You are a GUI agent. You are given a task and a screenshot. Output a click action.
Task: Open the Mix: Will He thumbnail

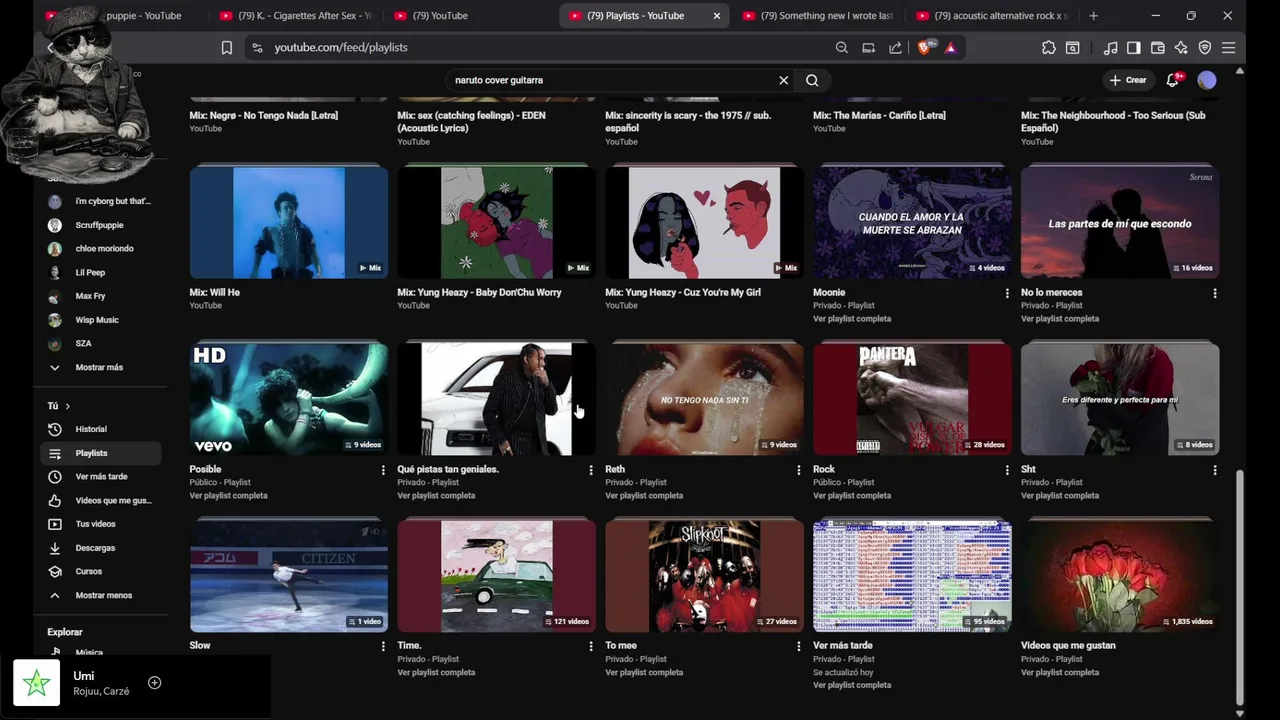289,222
